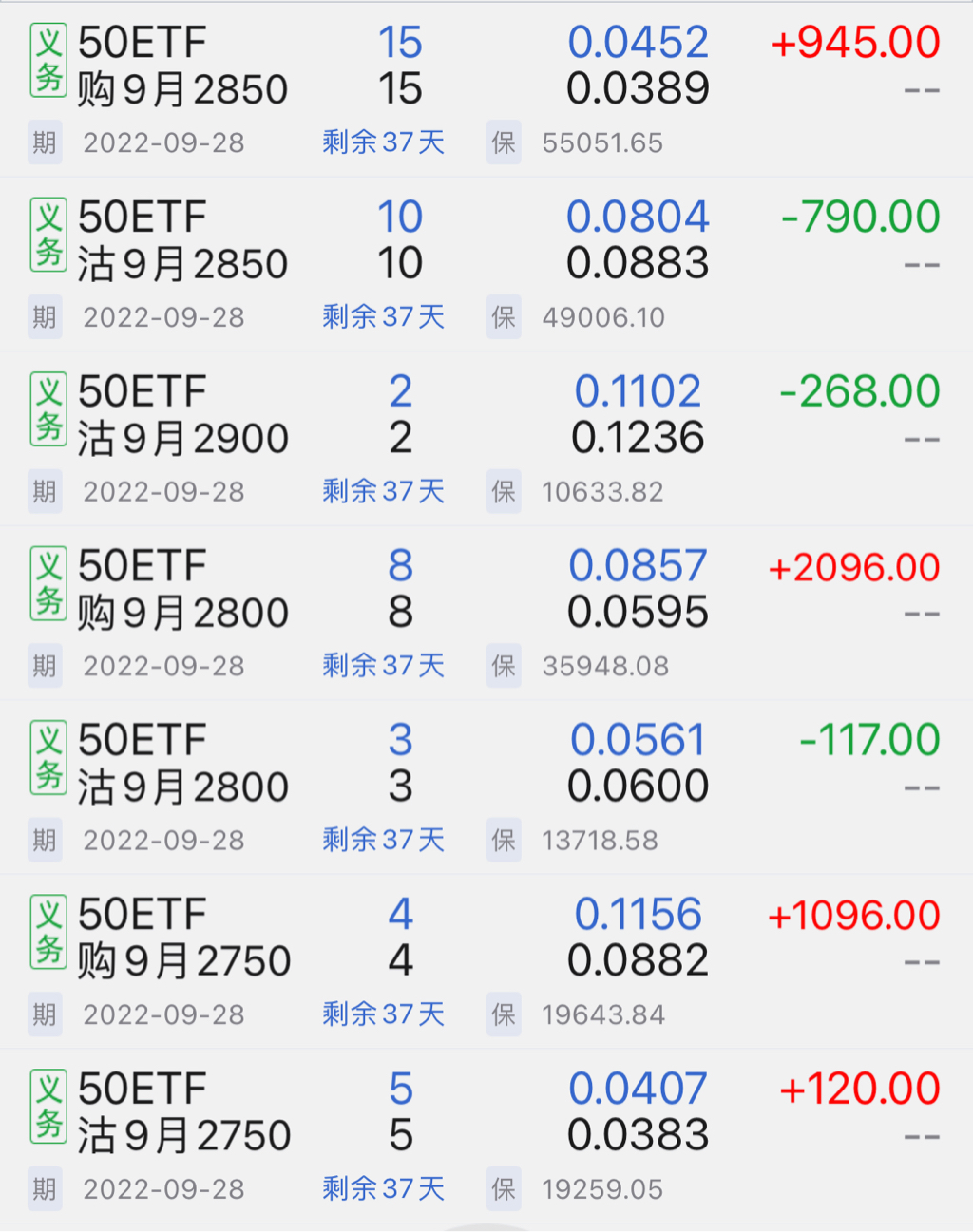Click 保 margin icon beside 35948.08
The width and height of the screenshot is (973, 1232).
click(504, 666)
